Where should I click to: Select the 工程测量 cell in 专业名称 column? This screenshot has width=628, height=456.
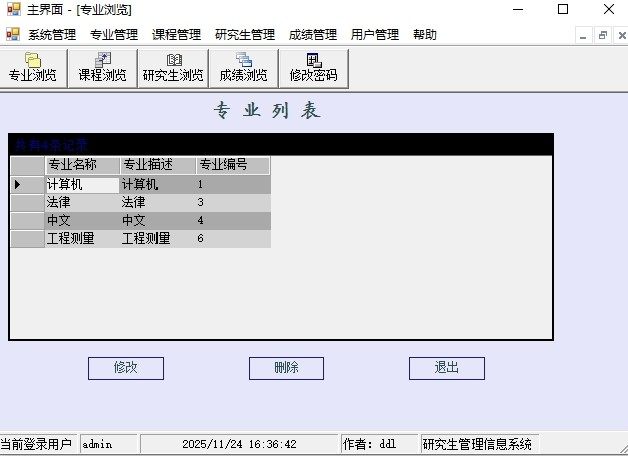[x=82, y=239]
